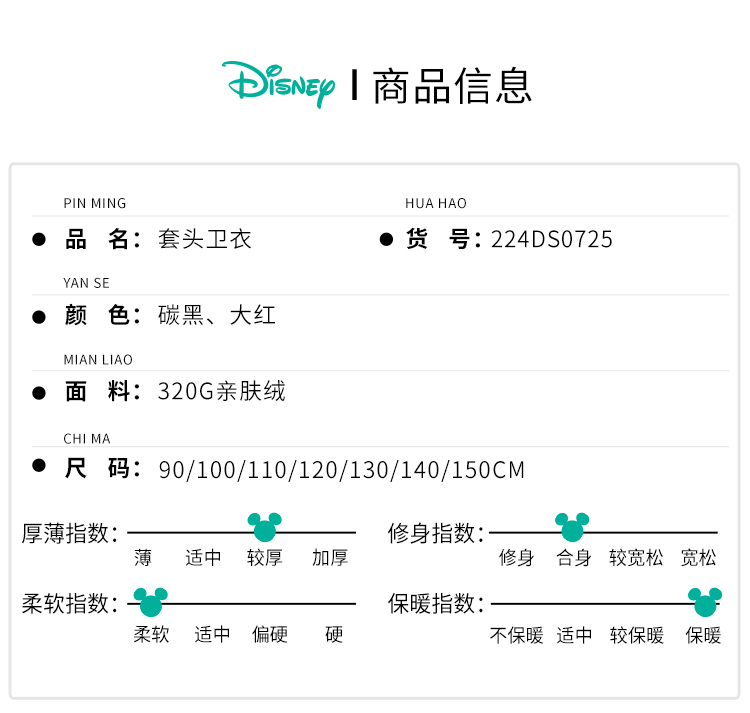Click the 不保暖 warmth option
Viewport: 750px width, 713px height.
517,636
